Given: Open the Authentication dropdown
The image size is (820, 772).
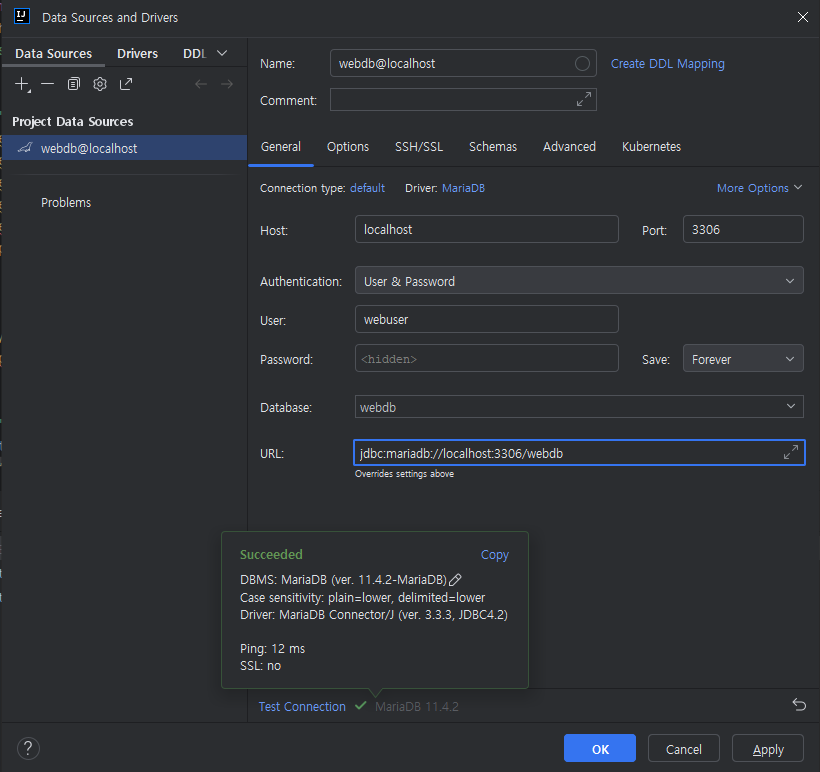Looking at the screenshot, I should point(579,280).
